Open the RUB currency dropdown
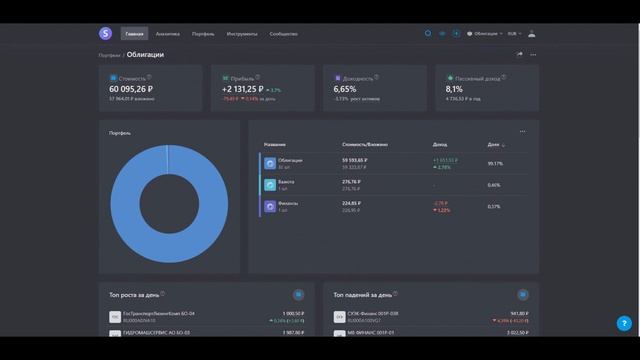The width and height of the screenshot is (640, 360). pyautogui.click(x=514, y=33)
